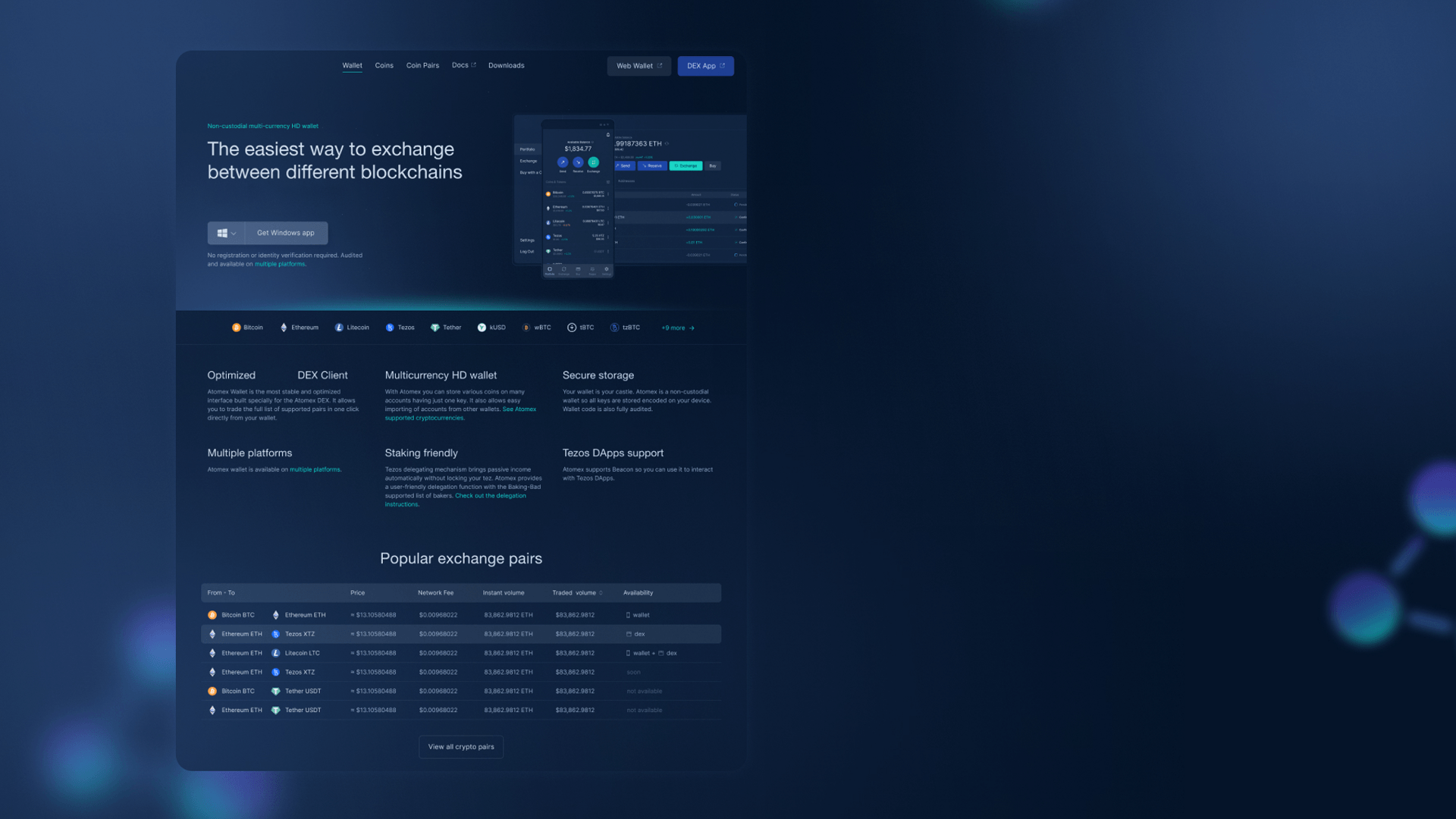Select the Litecoin icon in the coin strip
The image size is (1456, 819).
(x=339, y=328)
